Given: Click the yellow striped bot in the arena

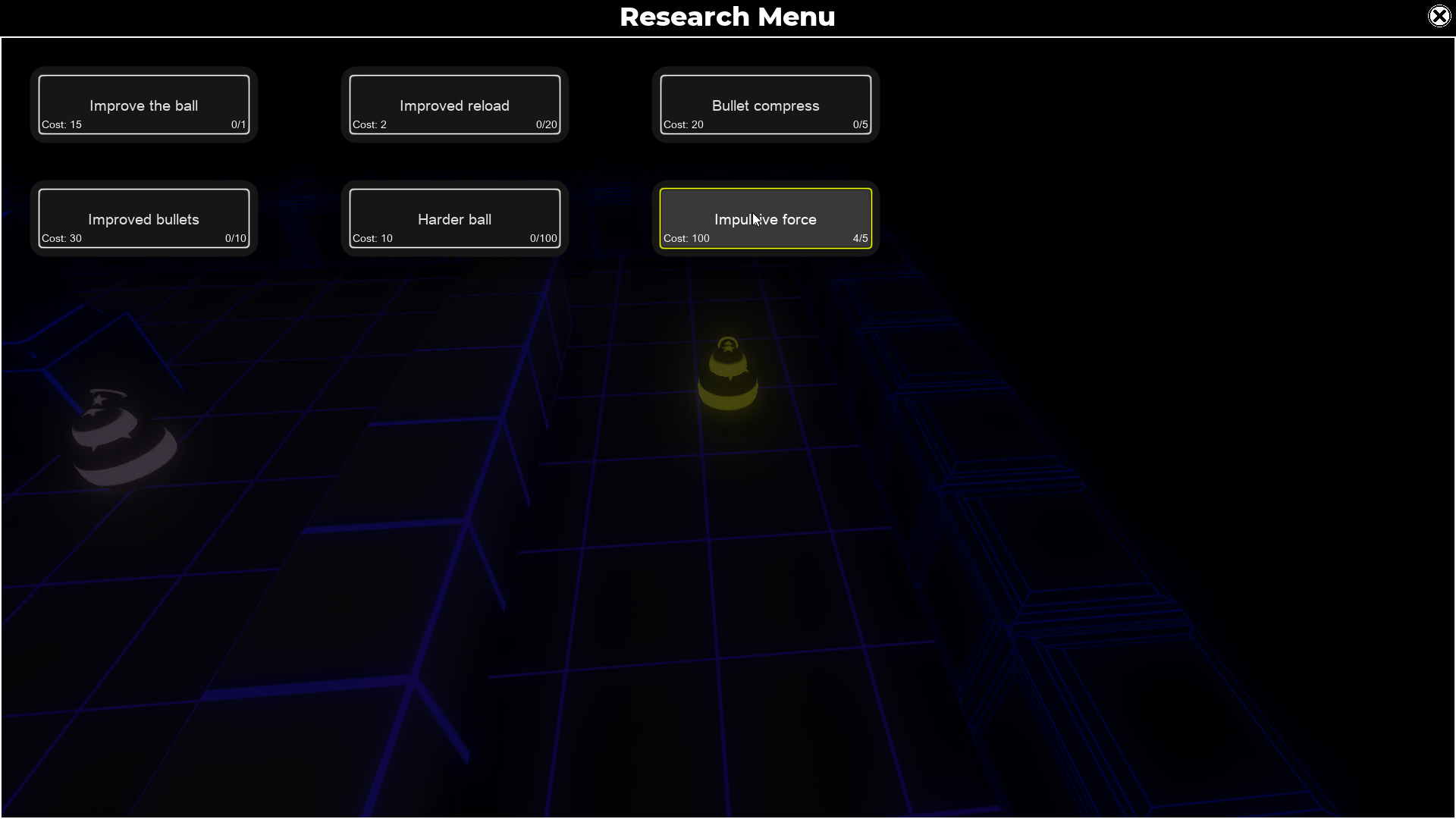Looking at the screenshot, I should 728,374.
